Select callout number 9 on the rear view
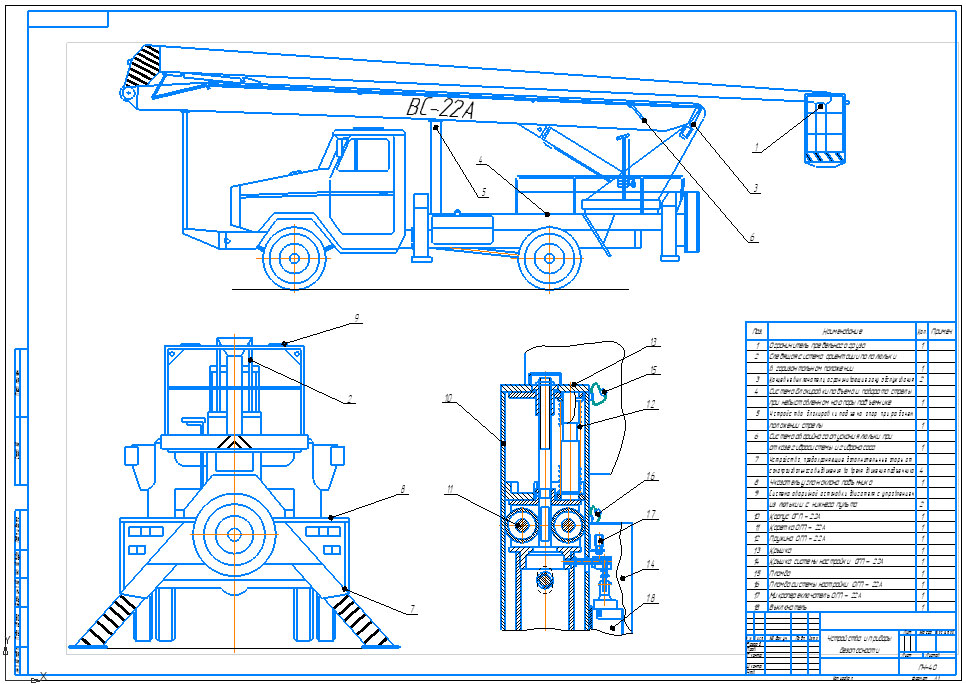The width and height of the screenshot is (966, 684). [357, 318]
